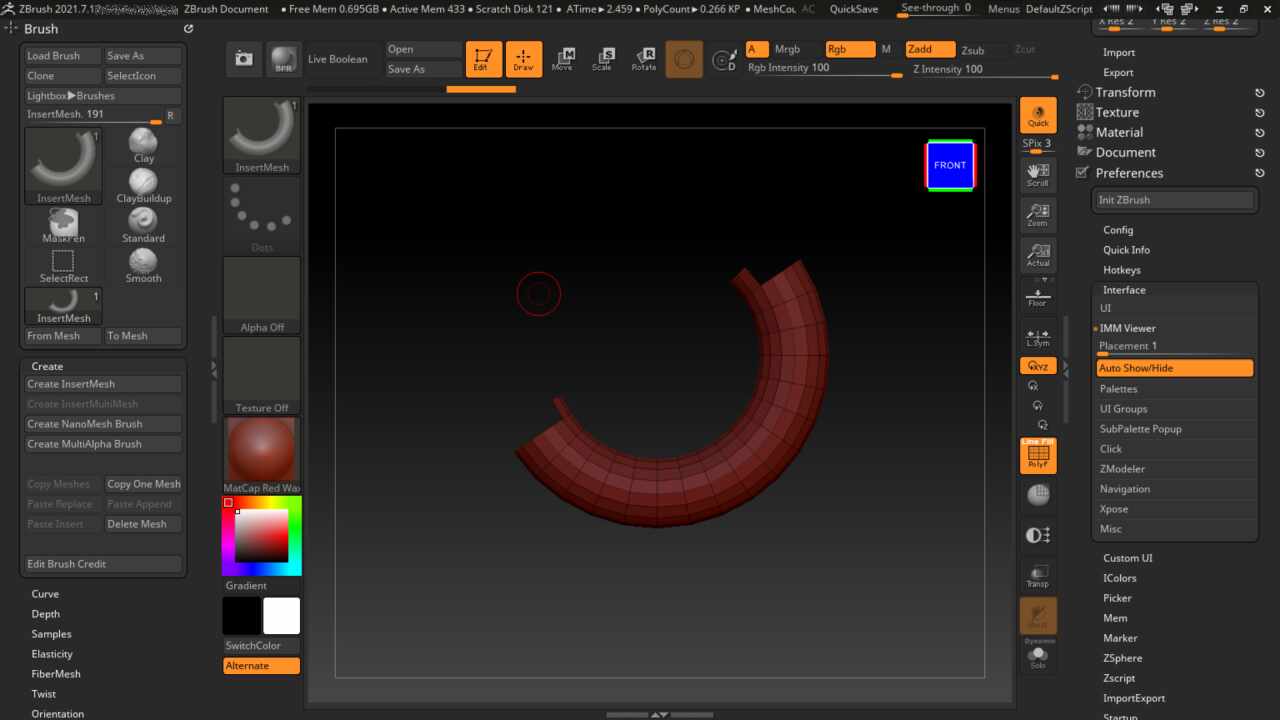Viewport: 1280px width, 720px height.
Task: Open the Texture menu
Action: coord(1117,112)
